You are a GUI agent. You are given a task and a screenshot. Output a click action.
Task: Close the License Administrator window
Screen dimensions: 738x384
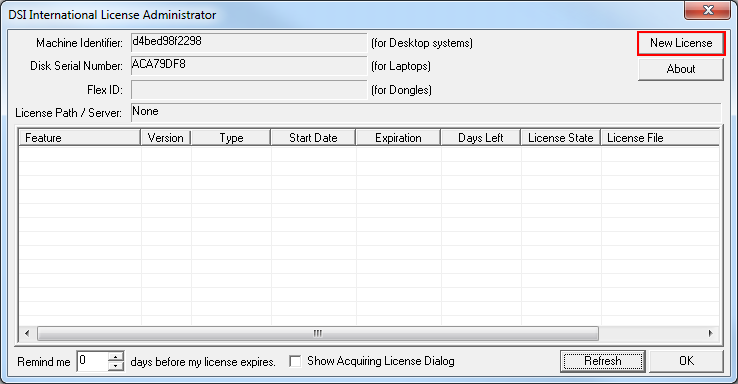[707, 10]
